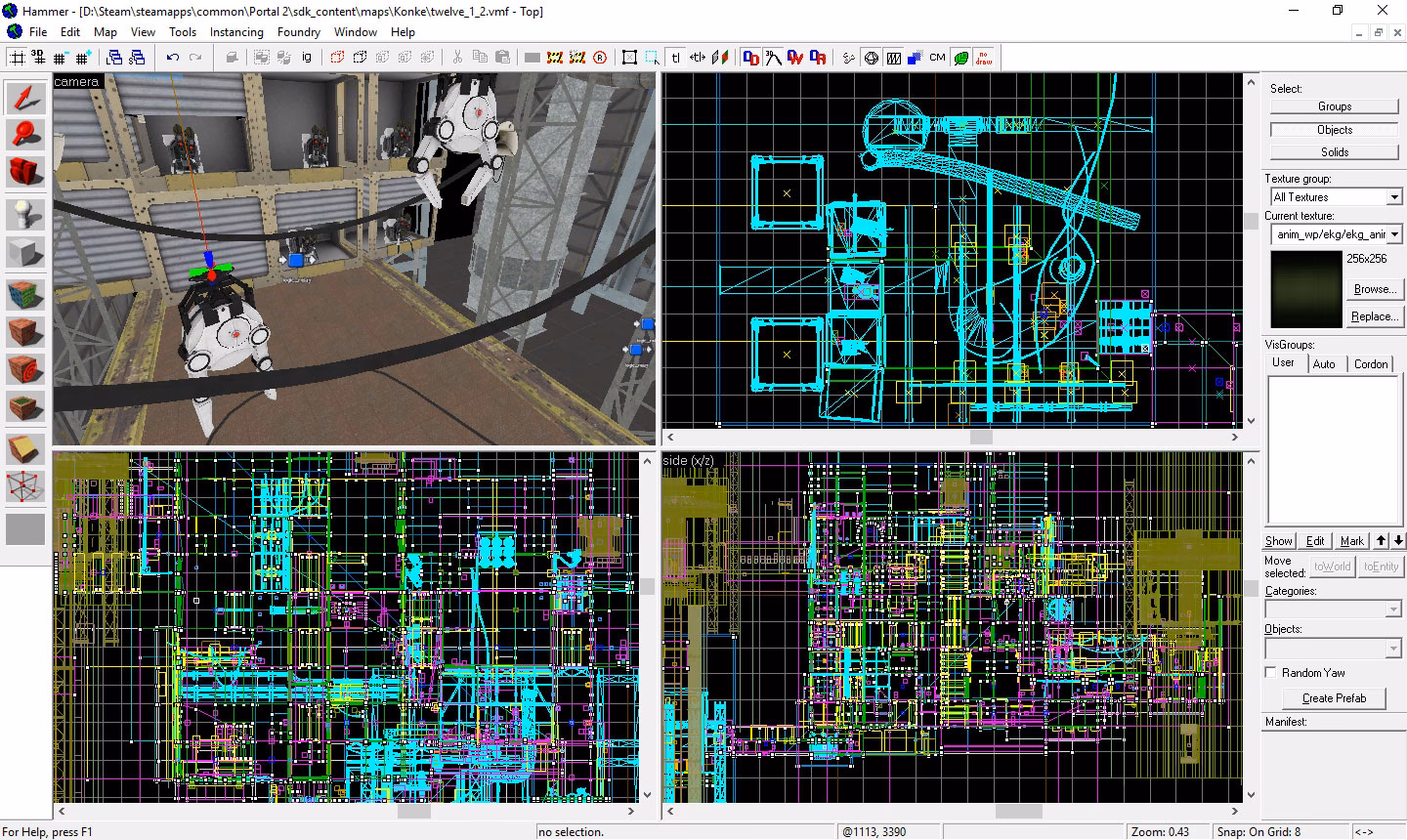Click the circled R radius culling icon
This screenshot has width=1407, height=840.
coord(599,58)
